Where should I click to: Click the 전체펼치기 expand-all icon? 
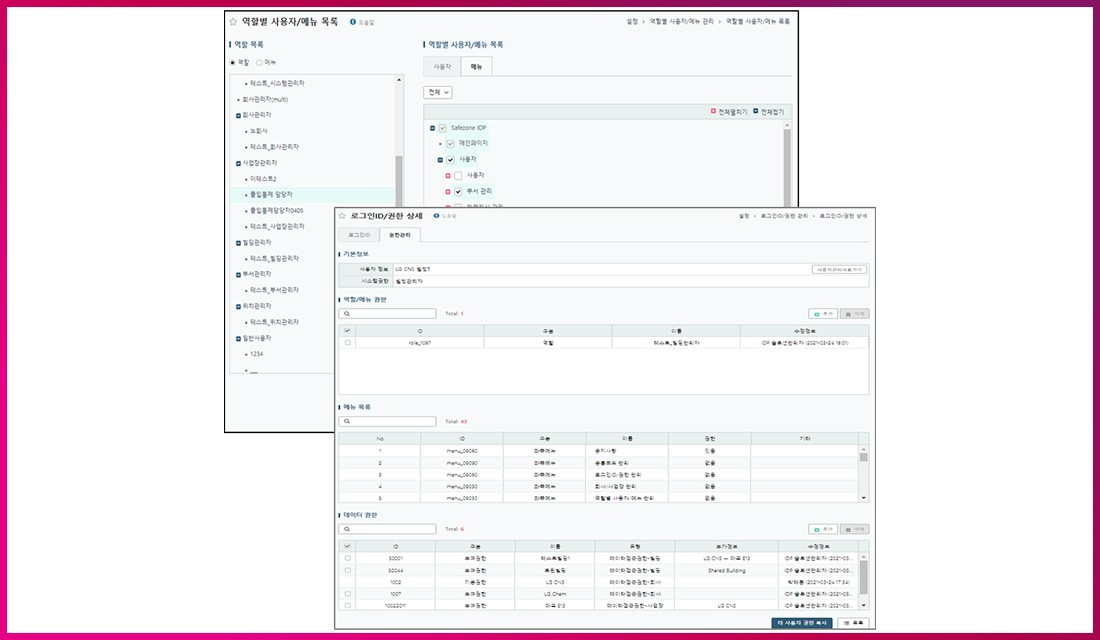(x=713, y=112)
